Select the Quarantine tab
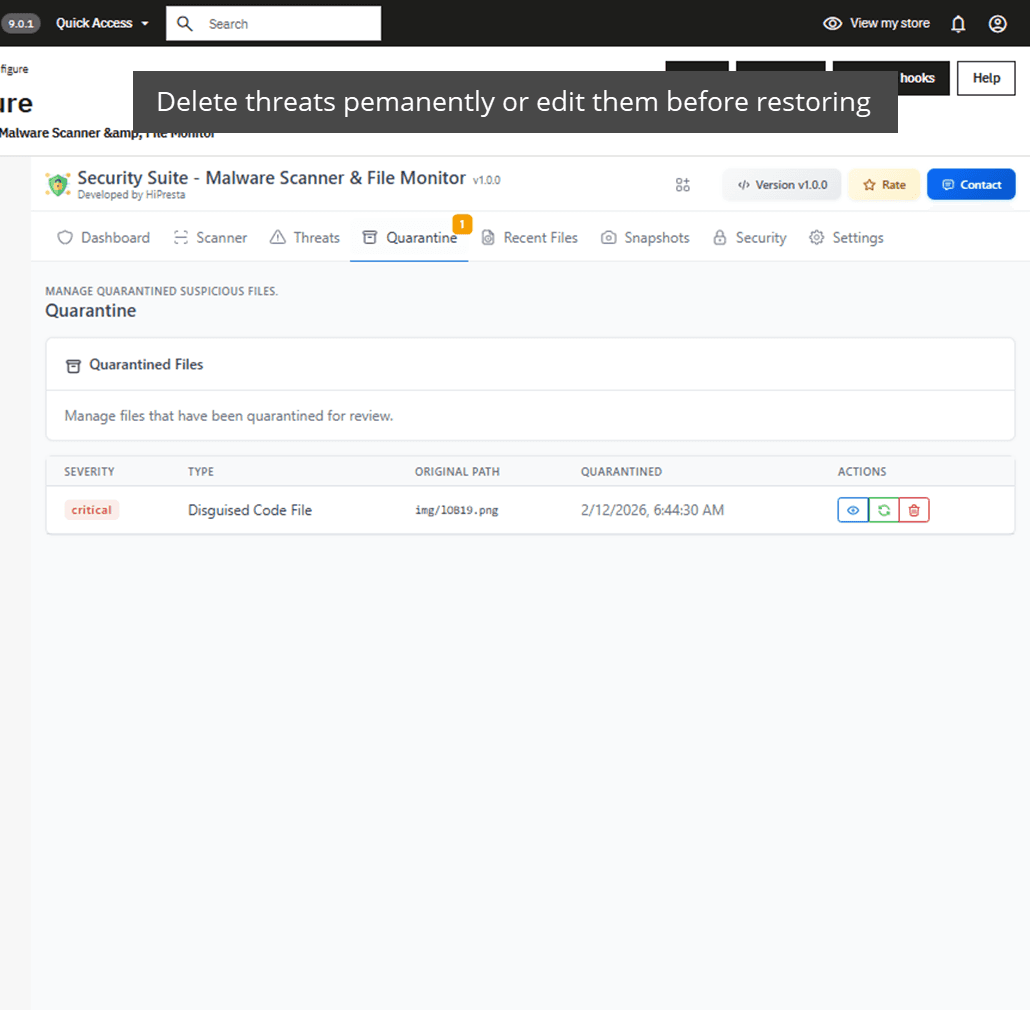 [x=409, y=238]
